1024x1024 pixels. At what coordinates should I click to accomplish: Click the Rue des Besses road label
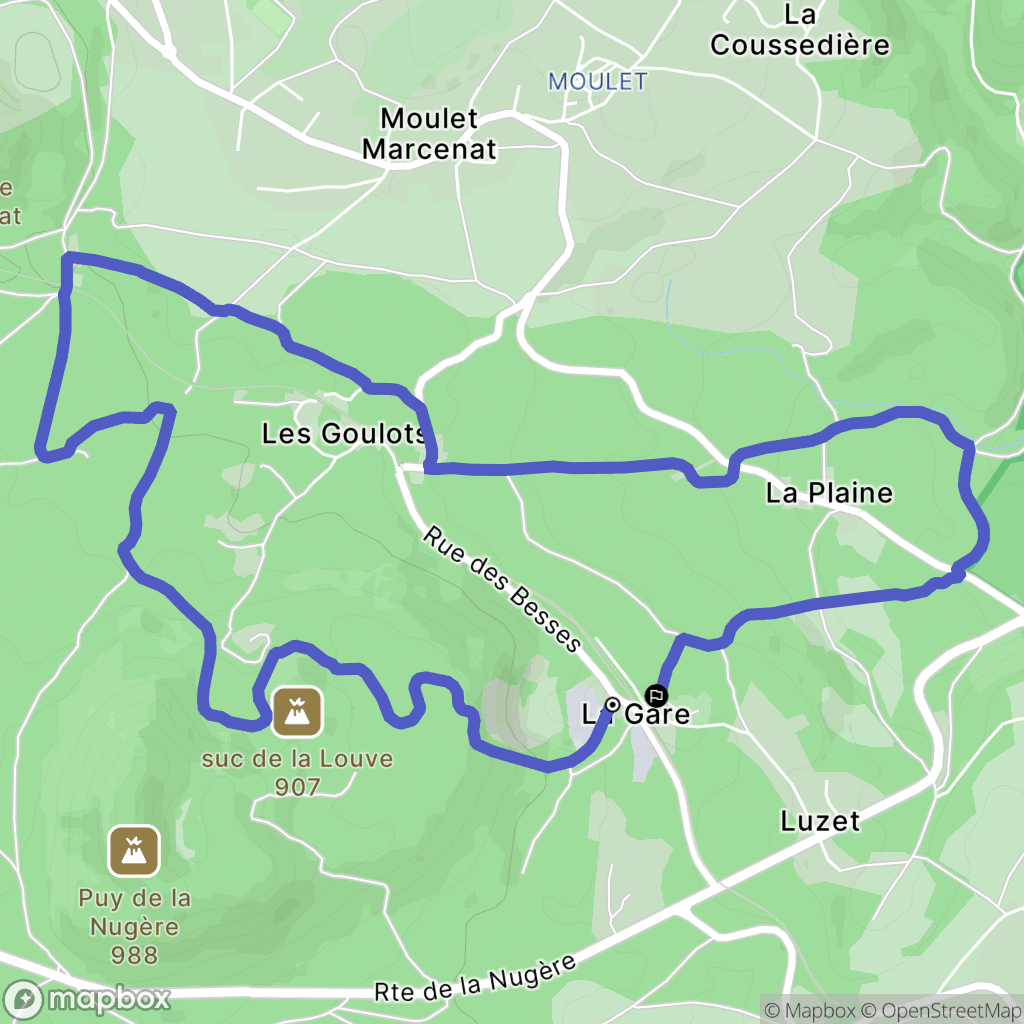pyautogui.click(x=502, y=589)
